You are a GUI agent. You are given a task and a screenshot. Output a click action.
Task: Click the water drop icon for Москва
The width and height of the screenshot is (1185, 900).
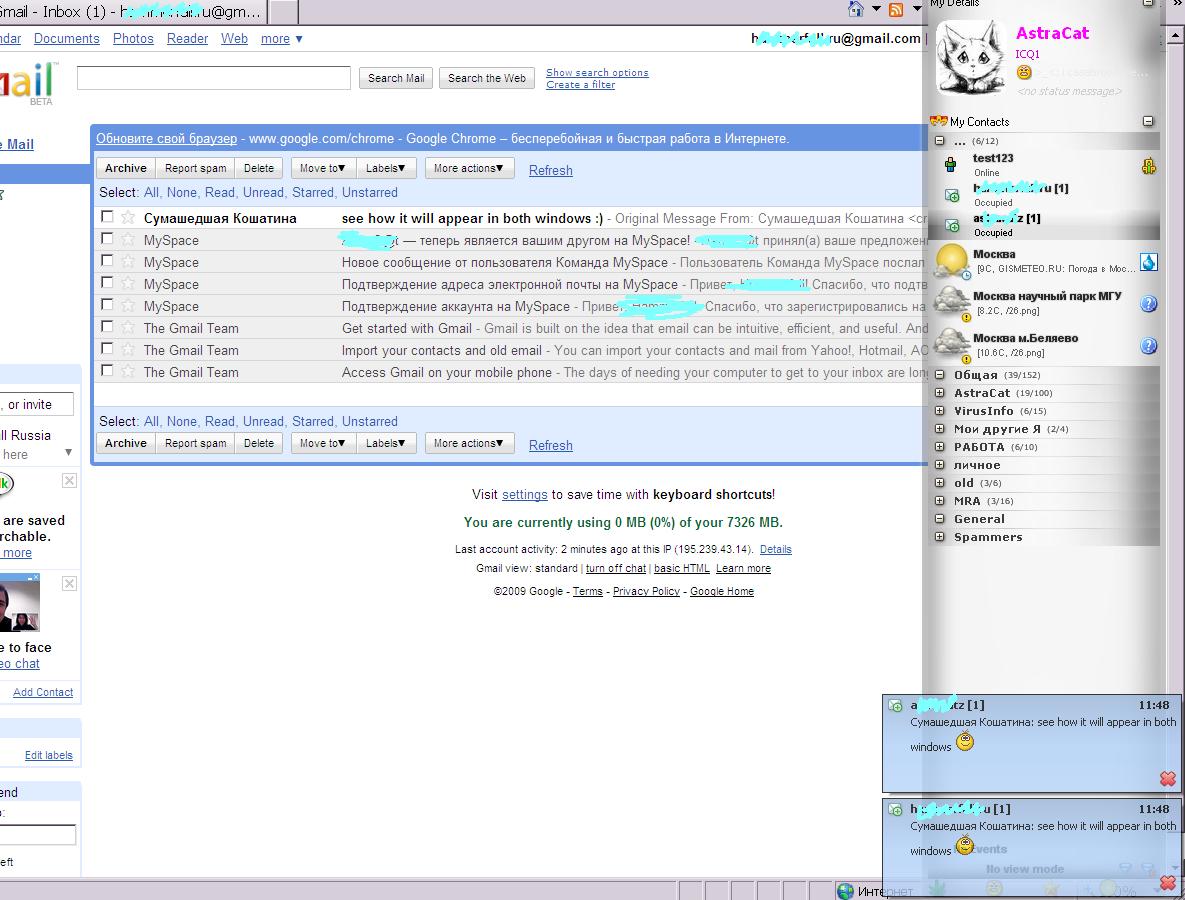point(1149,261)
